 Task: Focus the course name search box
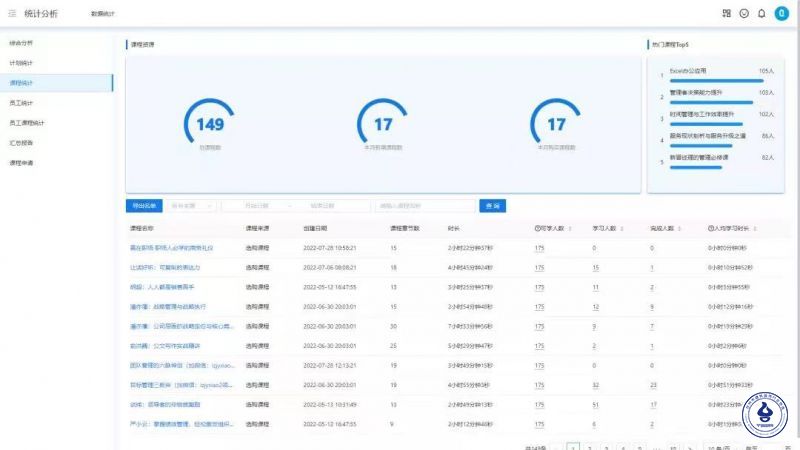point(424,206)
